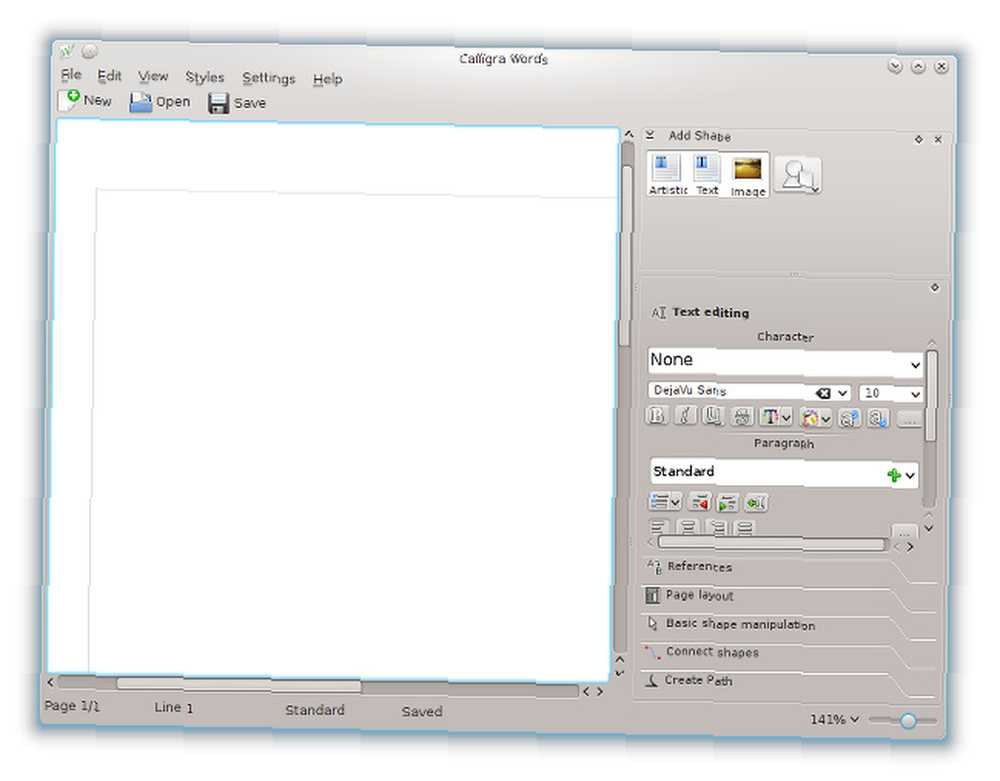Open the File menu
The image size is (1000, 781).
click(x=71, y=75)
